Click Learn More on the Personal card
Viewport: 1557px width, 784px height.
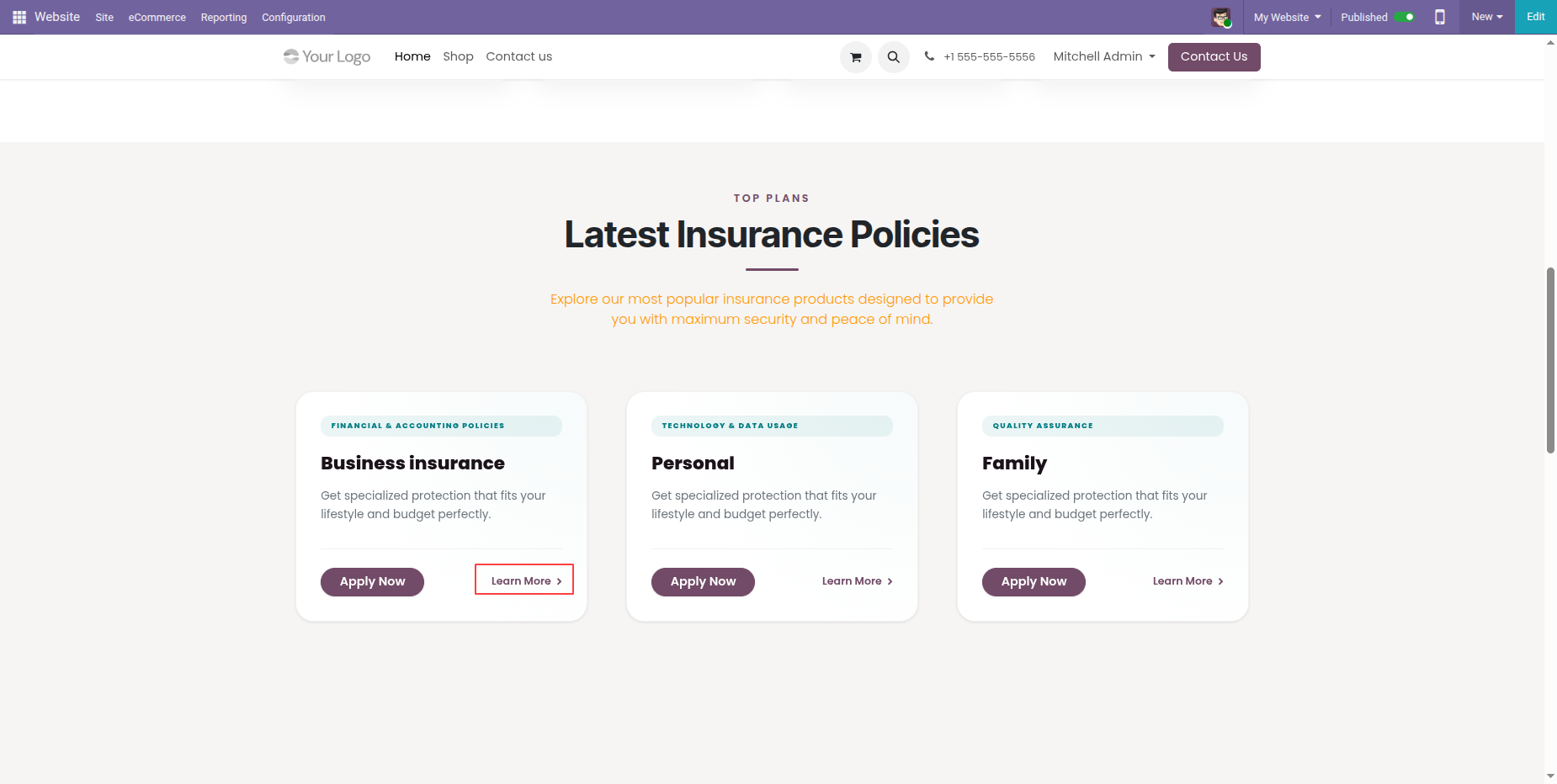pyautogui.click(x=857, y=581)
